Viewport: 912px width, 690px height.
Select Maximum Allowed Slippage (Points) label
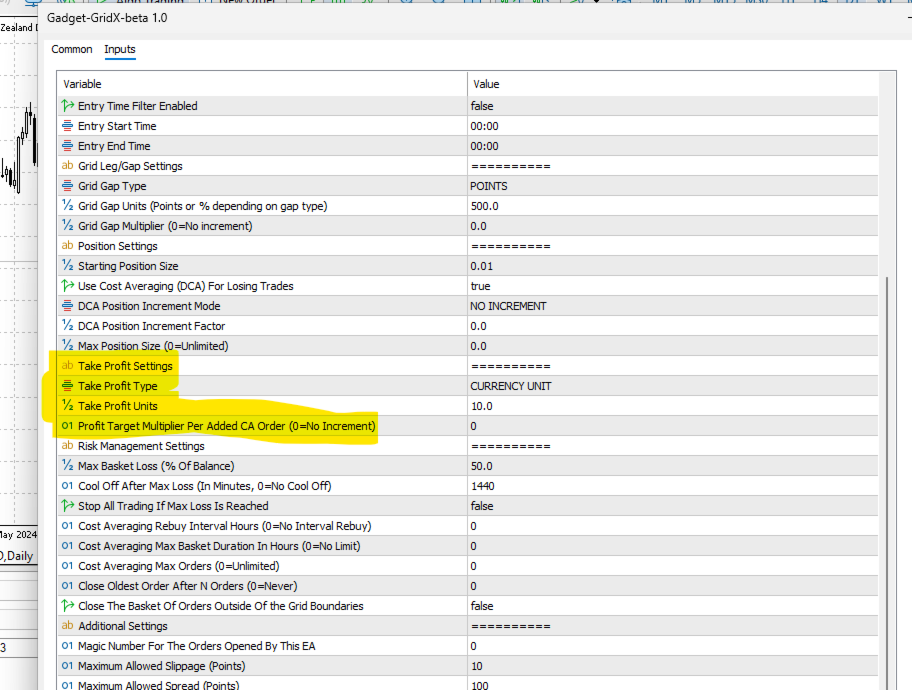click(162, 666)
